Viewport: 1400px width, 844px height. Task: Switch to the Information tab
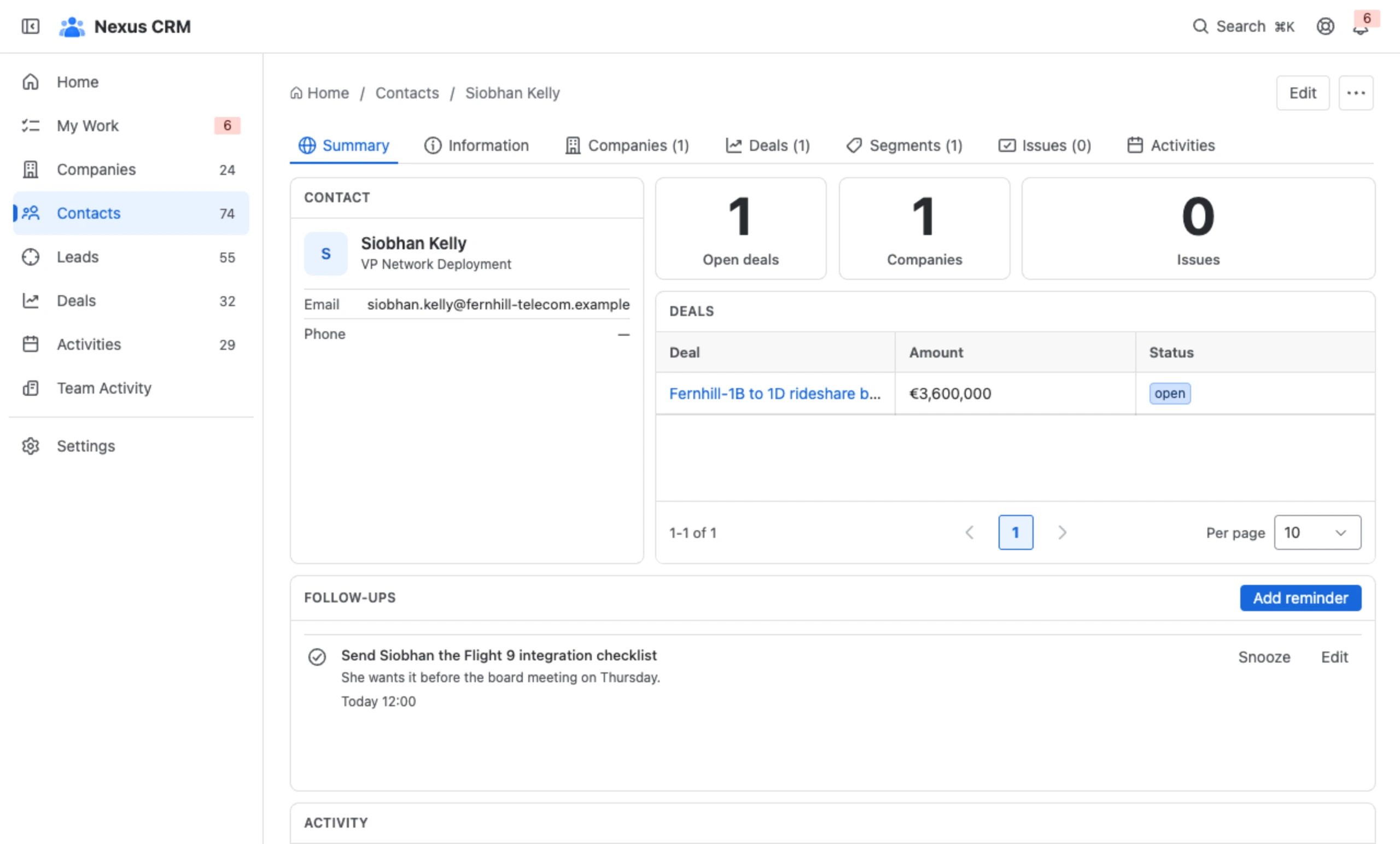click(x=476, y=145)
